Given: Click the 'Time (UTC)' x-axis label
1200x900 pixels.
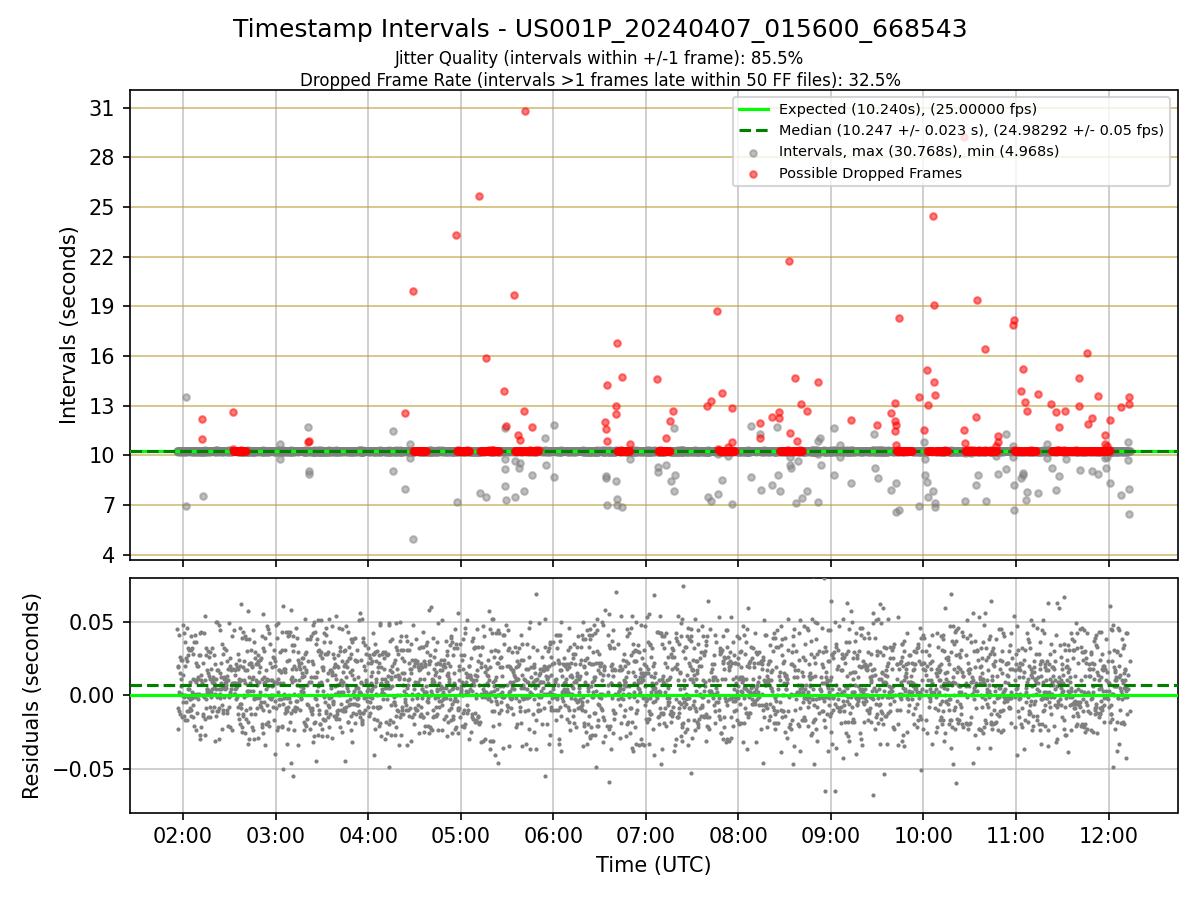Looking at the screenshot, I should point(653,865).
